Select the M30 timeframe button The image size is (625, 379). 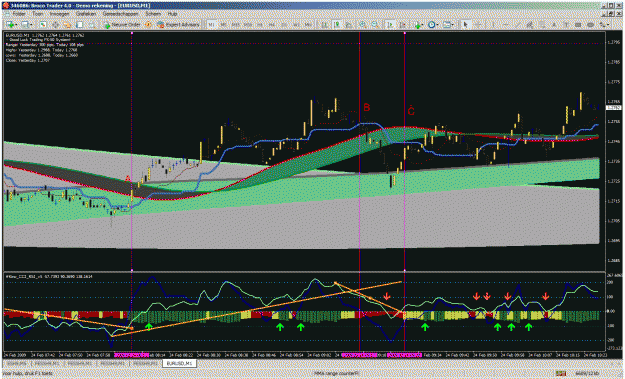click(x=248, y=25)
